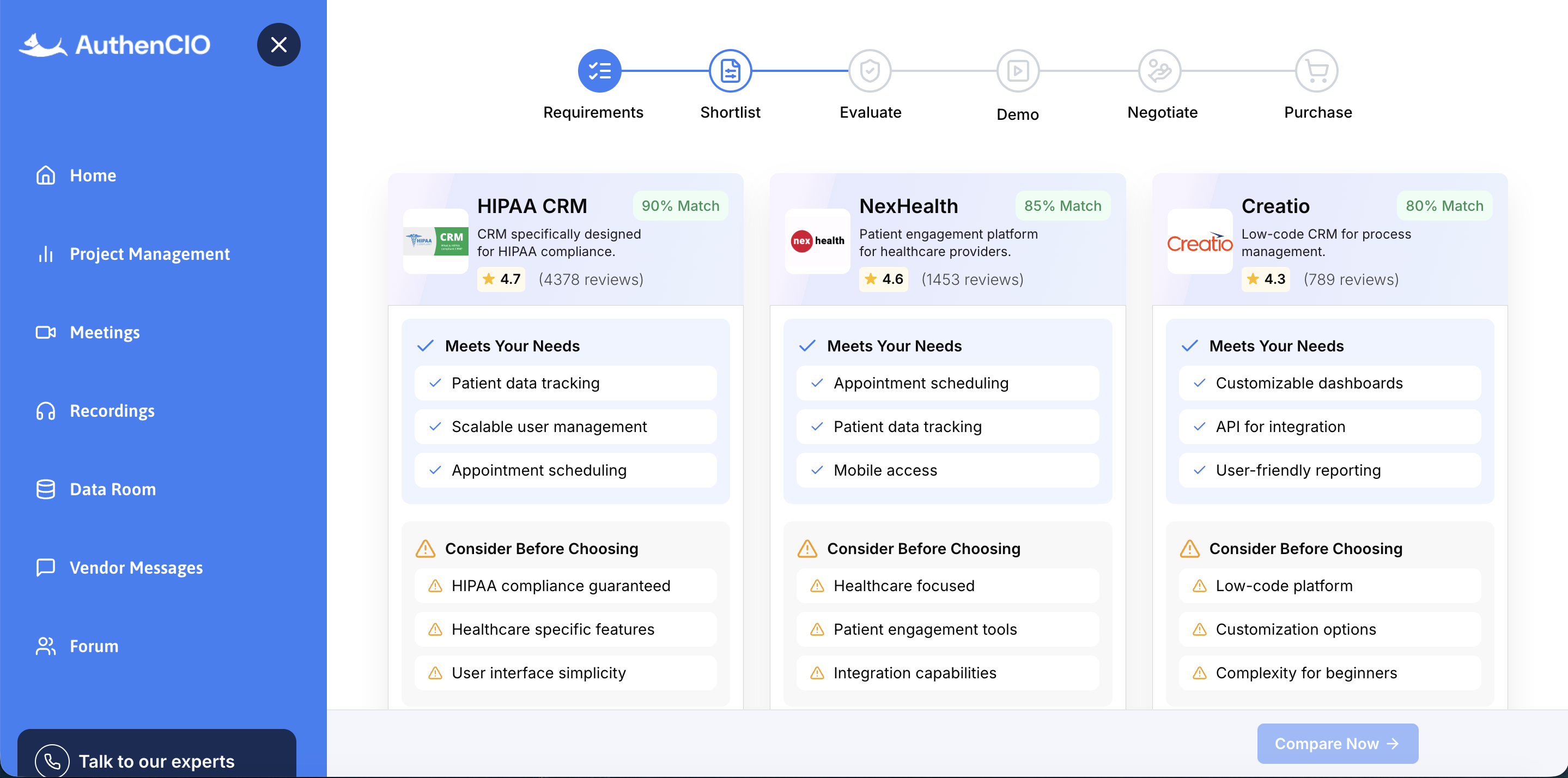Click the AuthenCIO logo
Screen dimensions: 1568x778
click(x=114, y=45)
